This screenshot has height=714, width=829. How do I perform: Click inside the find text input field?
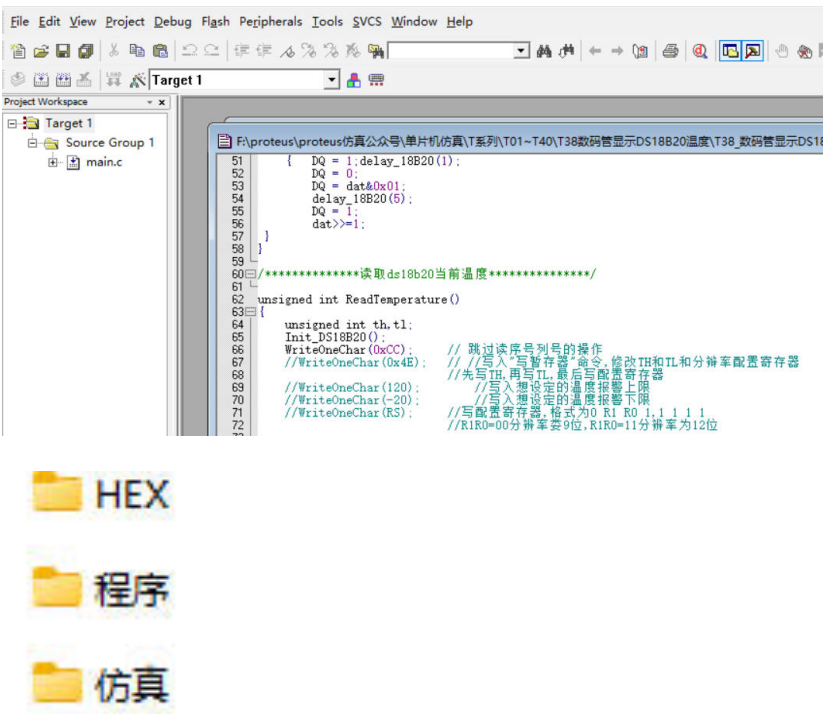[452, 51]
